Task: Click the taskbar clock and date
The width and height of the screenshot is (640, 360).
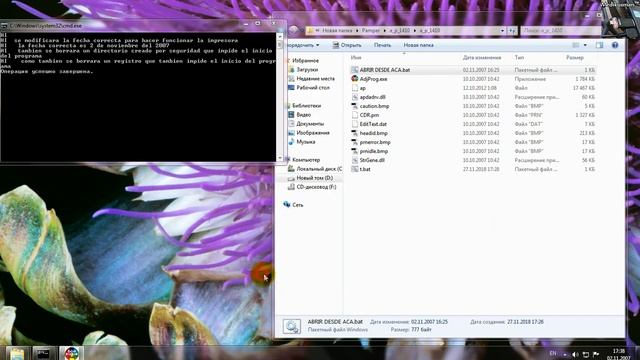Action: tap(618, 354)
